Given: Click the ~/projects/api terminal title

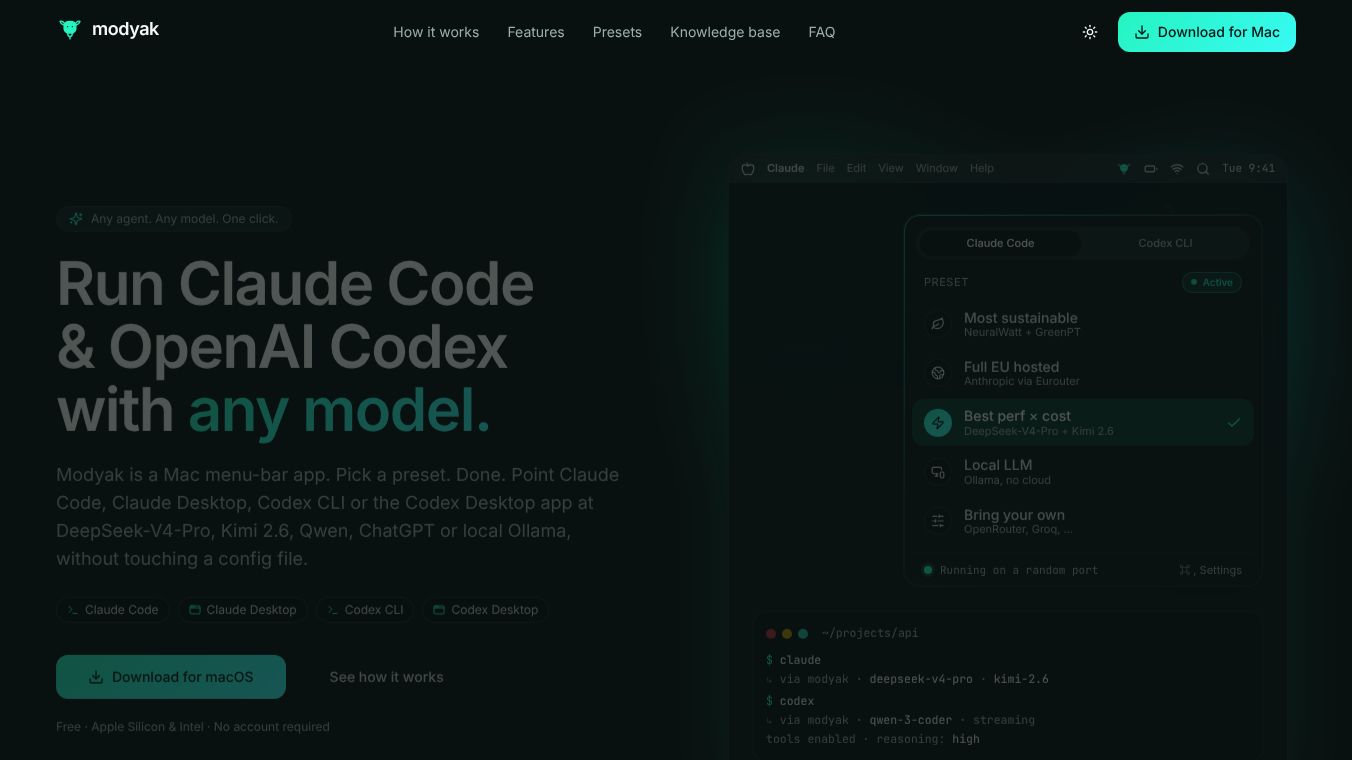Looking at the screenshot, I should click(870, 633).
